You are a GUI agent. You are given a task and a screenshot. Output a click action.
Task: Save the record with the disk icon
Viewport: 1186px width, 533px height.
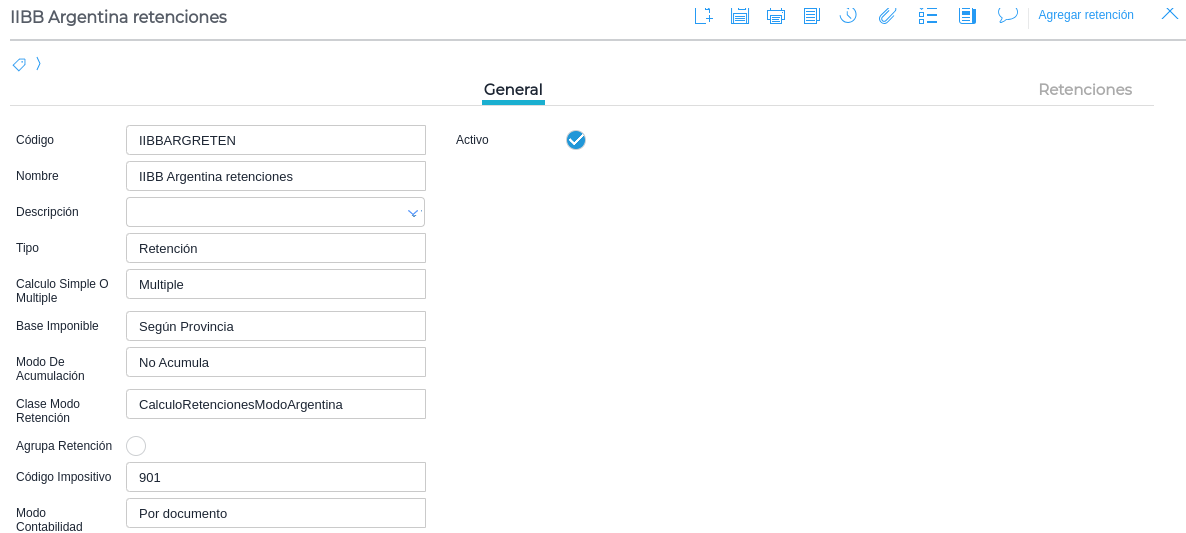click(740, 15)
